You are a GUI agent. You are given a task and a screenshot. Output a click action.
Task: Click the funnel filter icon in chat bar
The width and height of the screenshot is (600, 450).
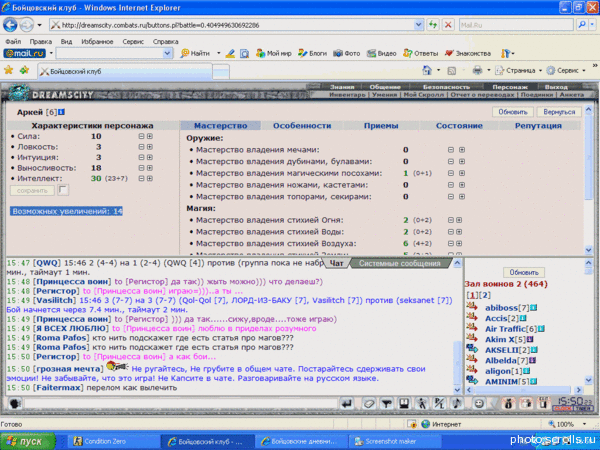[387, 403]
